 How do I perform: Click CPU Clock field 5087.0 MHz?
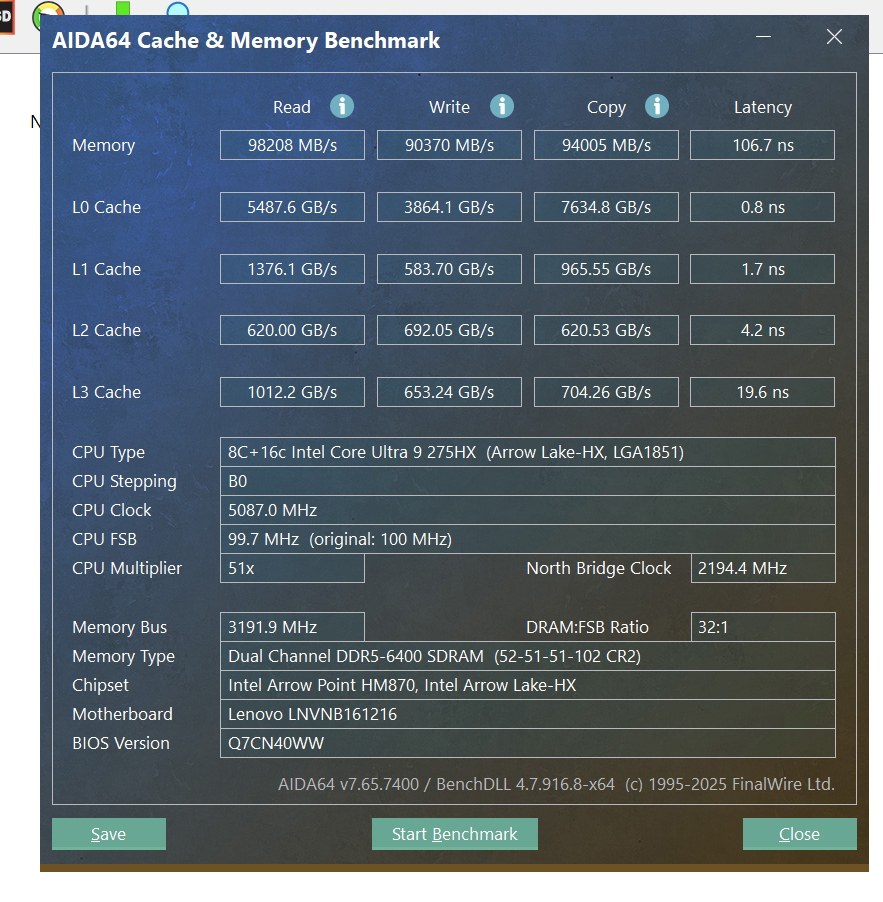click(x=527, y=510)
